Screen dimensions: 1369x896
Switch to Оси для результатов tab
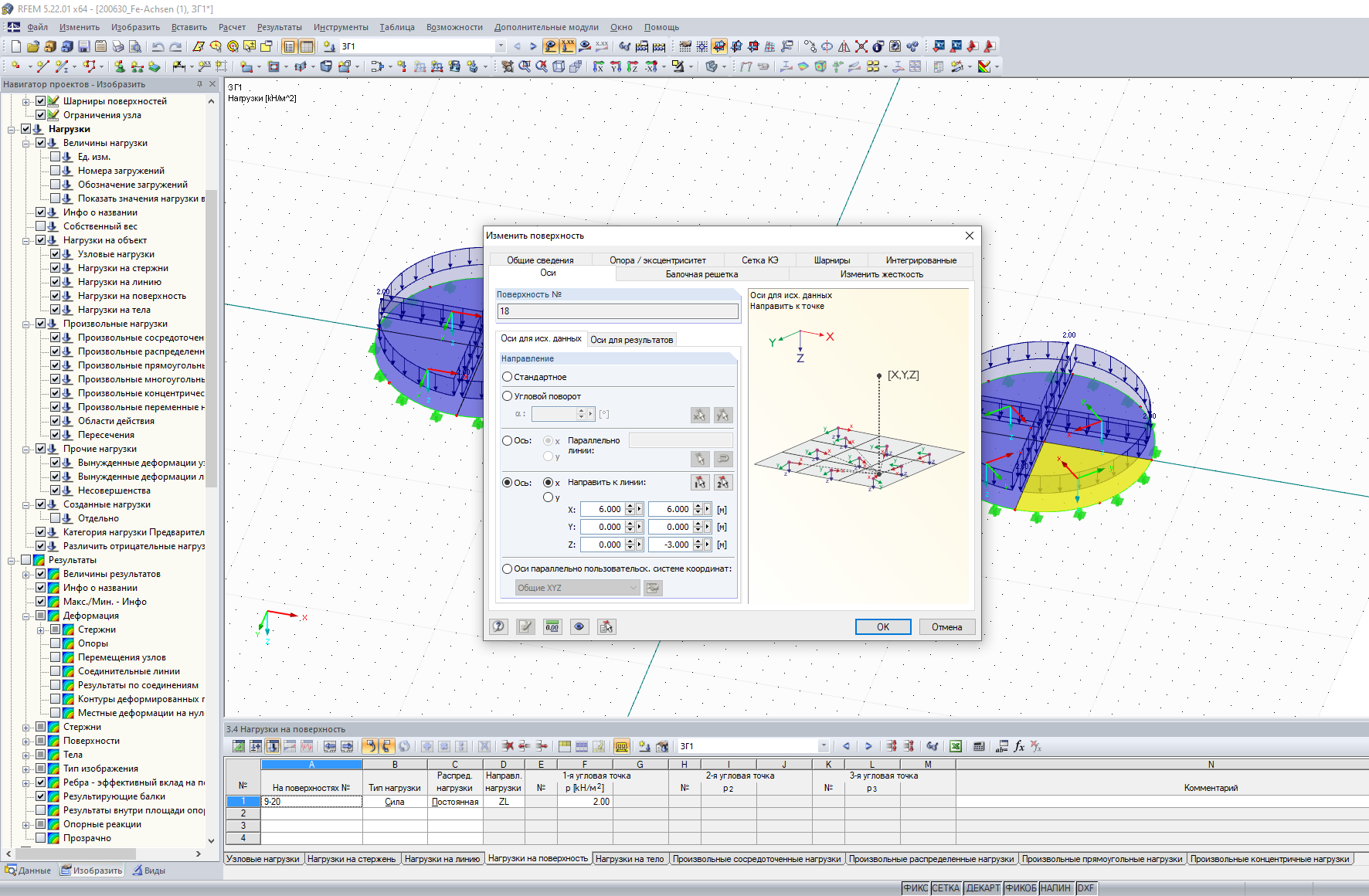631,340
